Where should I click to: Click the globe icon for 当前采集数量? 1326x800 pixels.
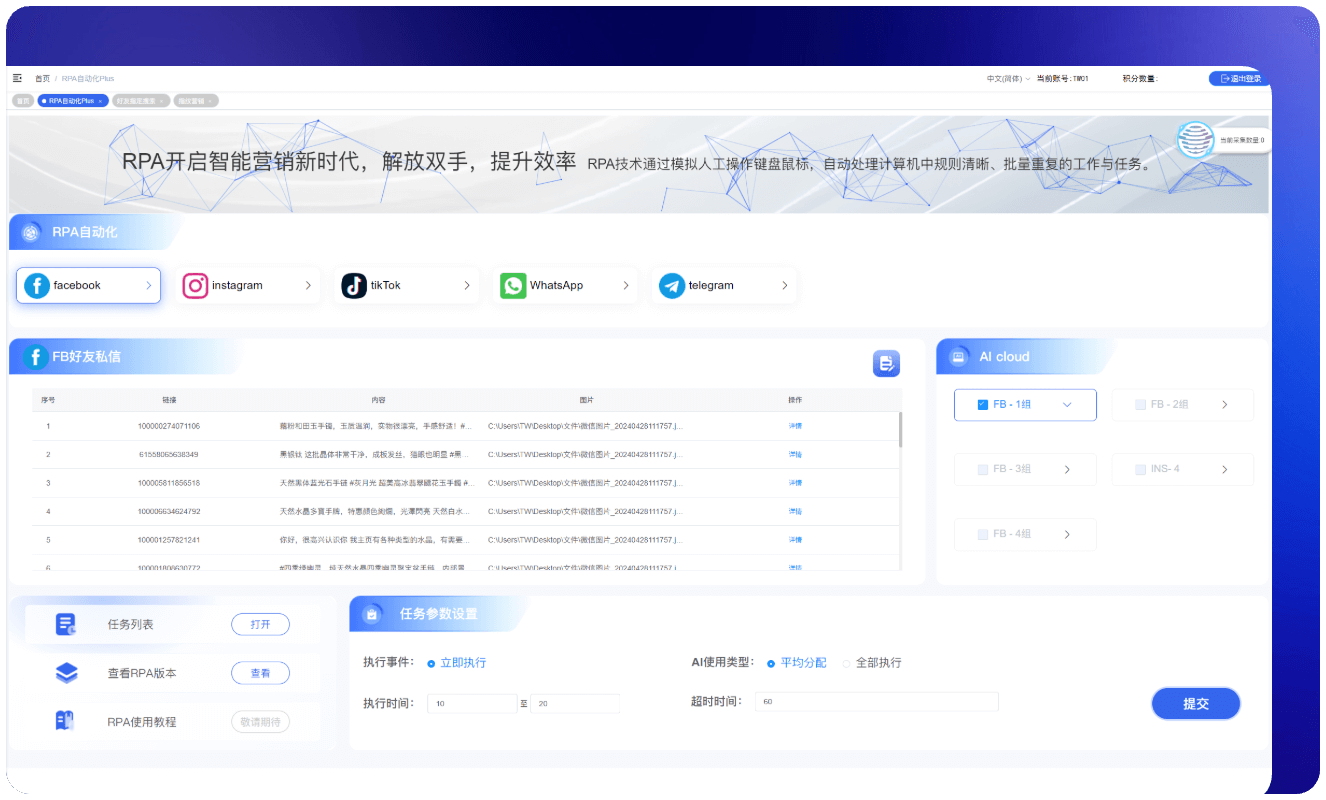point(1195,140)
